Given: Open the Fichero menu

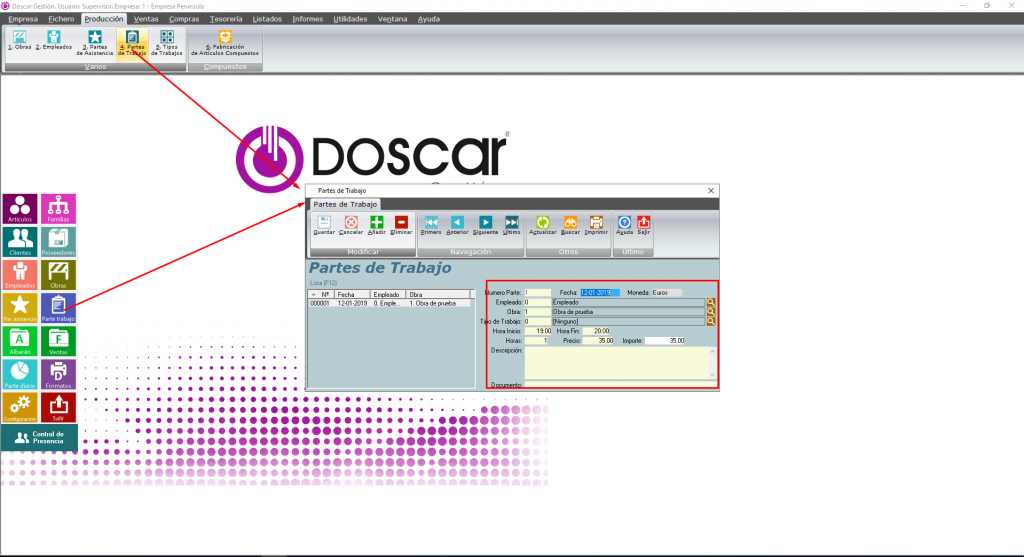Looking at the screenshot, I should (61, 19).
